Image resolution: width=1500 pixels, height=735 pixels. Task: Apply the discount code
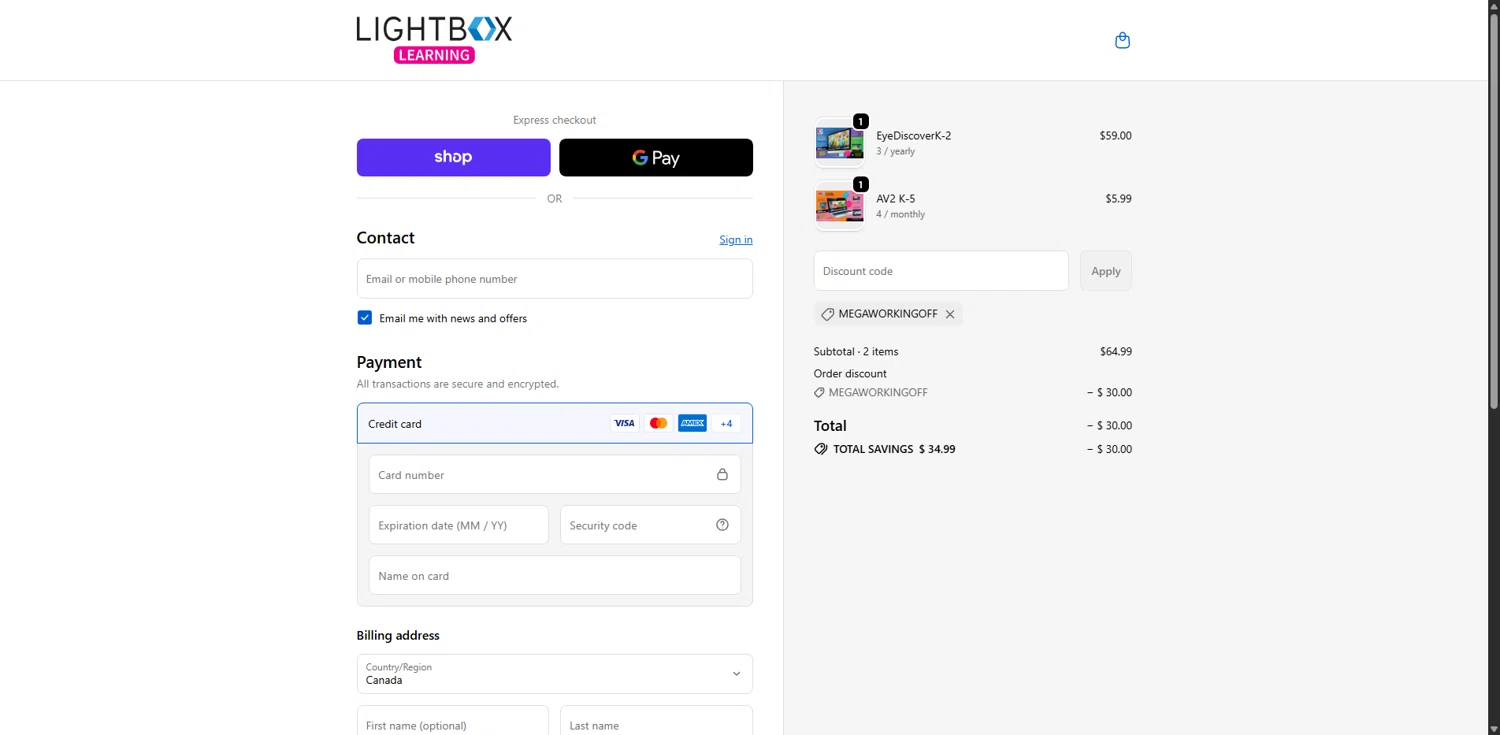coord(1106,271)
